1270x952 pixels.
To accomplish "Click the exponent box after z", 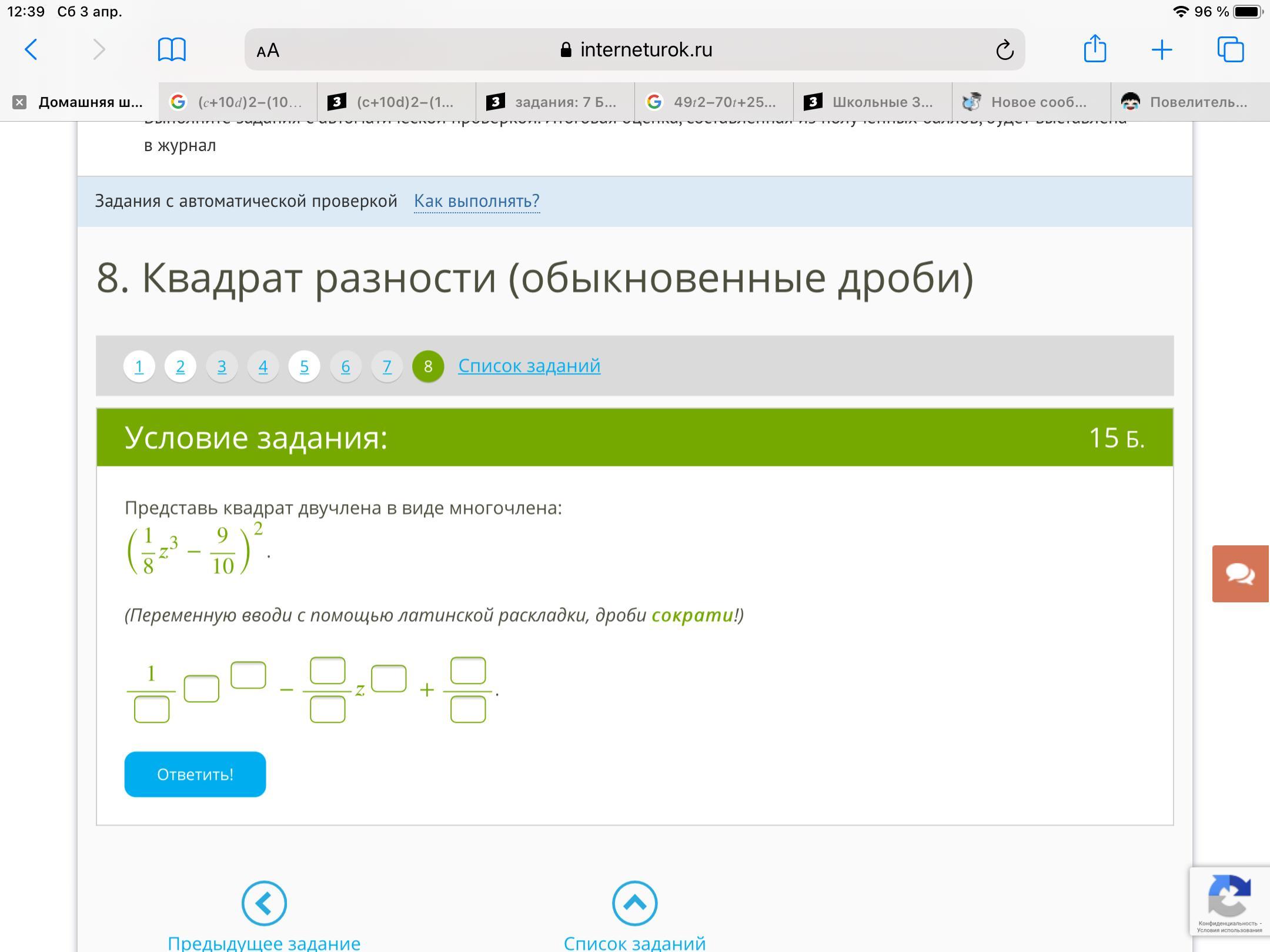I will (389, 678).
